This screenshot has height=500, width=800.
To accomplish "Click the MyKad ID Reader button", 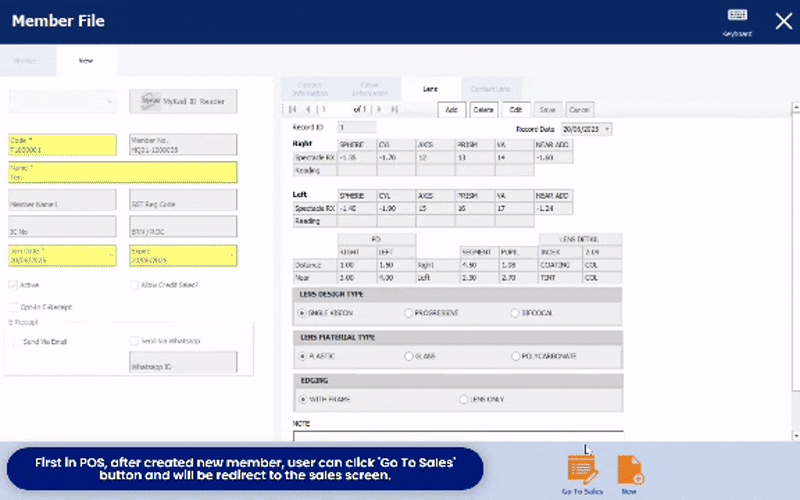I will point(183,101).
